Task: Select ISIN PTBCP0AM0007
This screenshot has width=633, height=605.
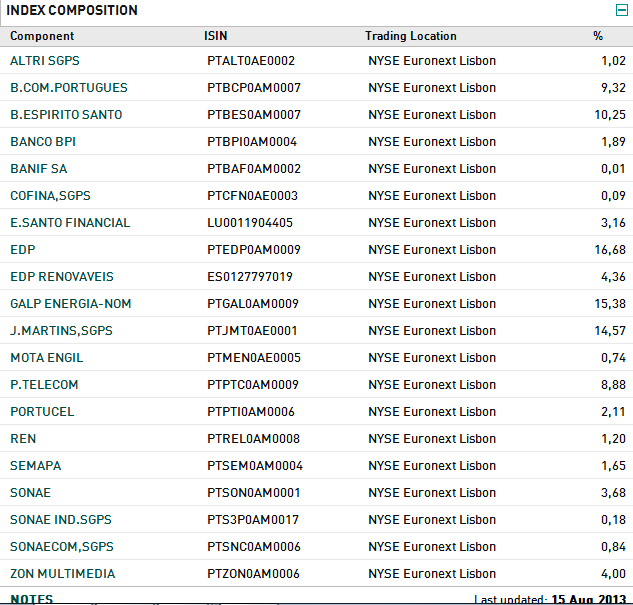Action: pos(254,88)
